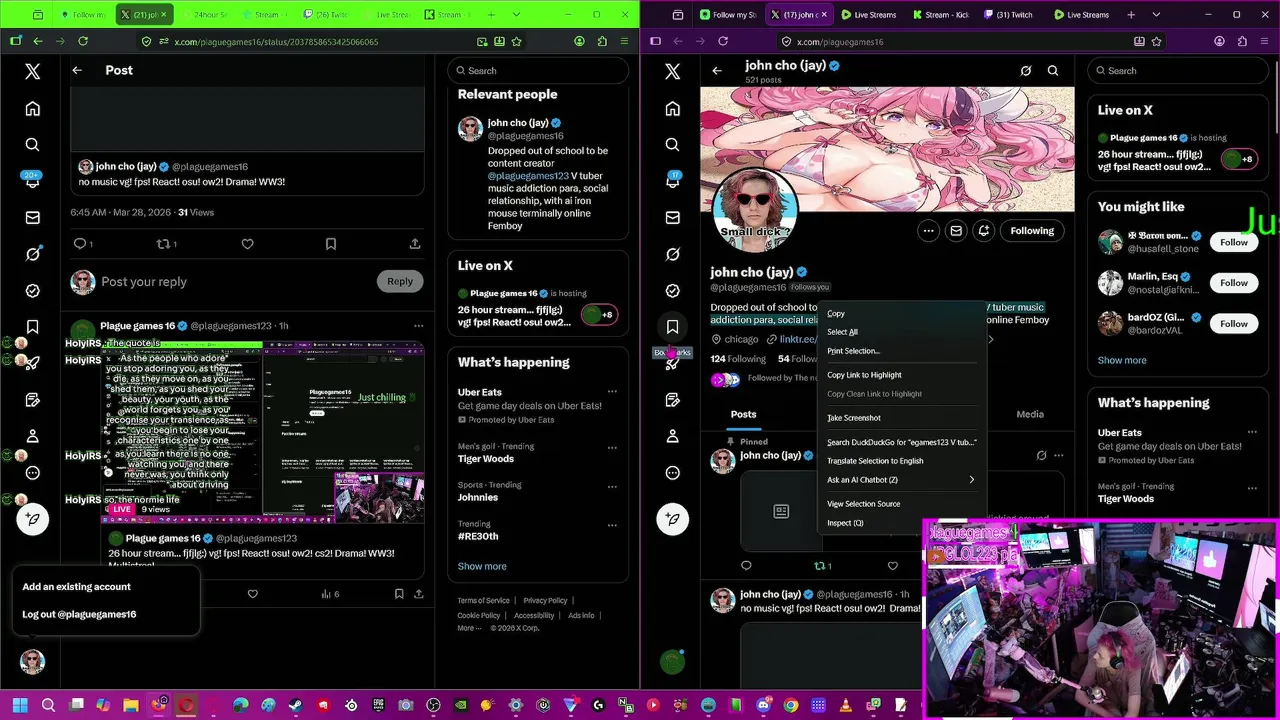Message john cho via envelope button
The image size is (1280, 720).
(956, 231)
